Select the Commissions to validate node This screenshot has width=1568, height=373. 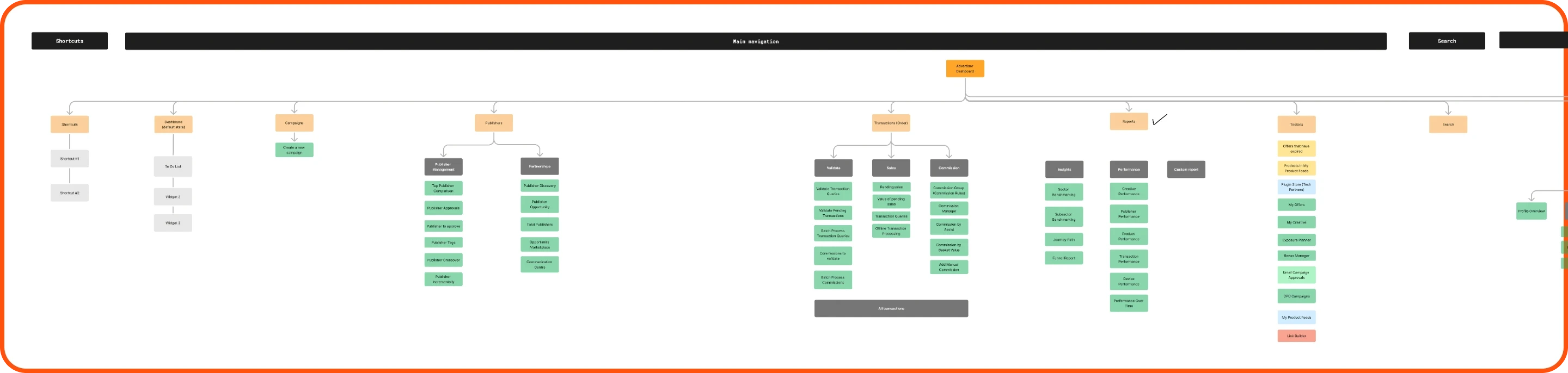click(832, 256)
